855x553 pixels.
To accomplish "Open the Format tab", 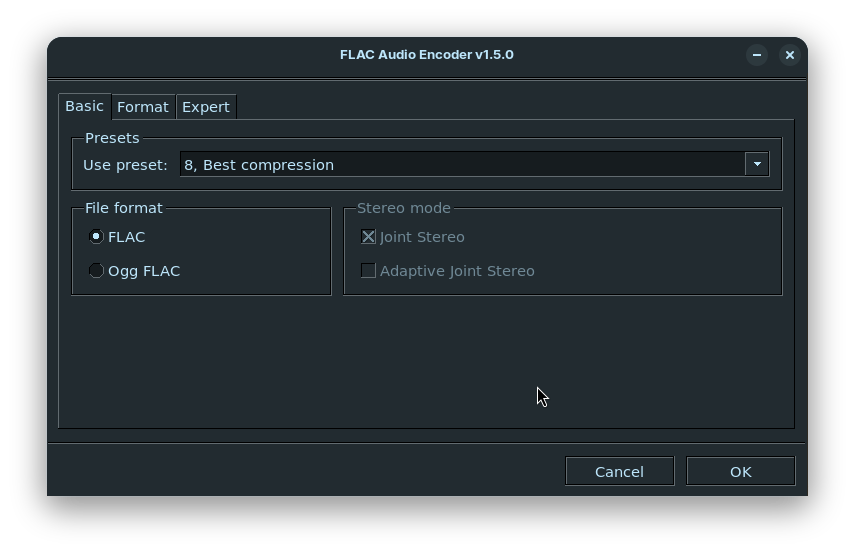I will pos(142,107).
